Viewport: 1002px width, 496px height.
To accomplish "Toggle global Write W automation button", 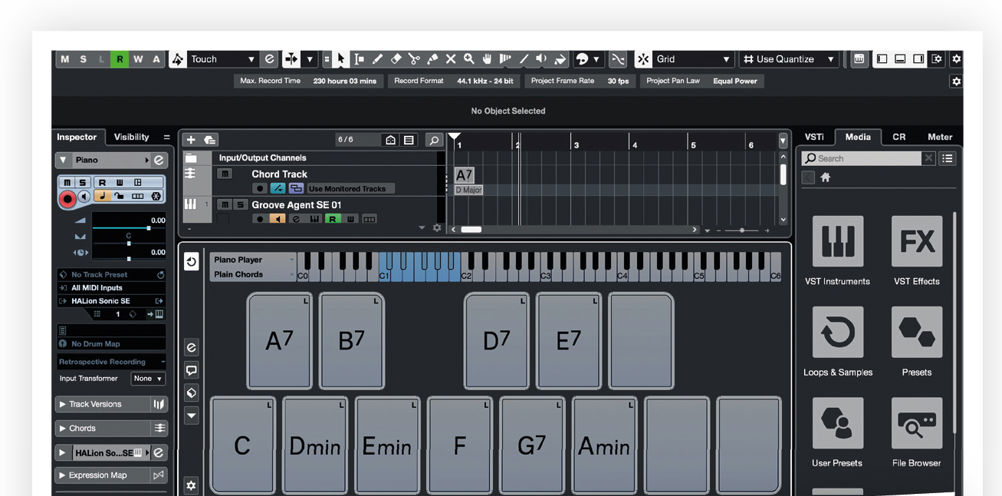I will tap(138, 59).
